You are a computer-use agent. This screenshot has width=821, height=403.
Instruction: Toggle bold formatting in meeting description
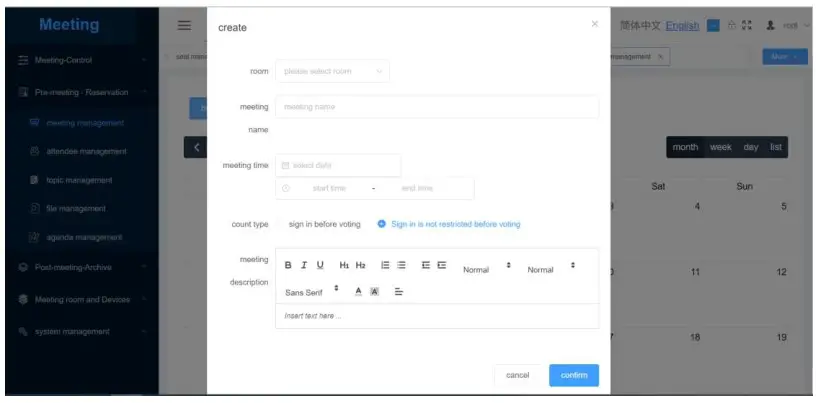pos(288,265)
